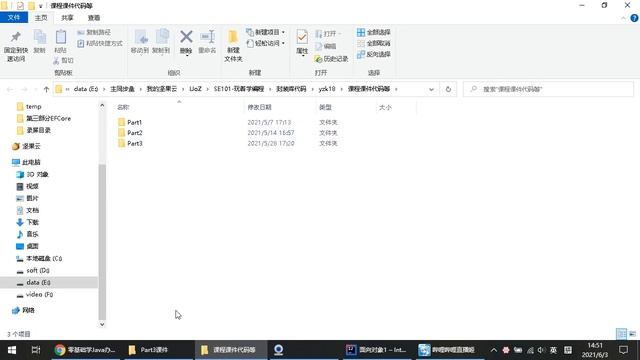Select Paste shortcut in clipboard group
640x360 pixels.
100,43
